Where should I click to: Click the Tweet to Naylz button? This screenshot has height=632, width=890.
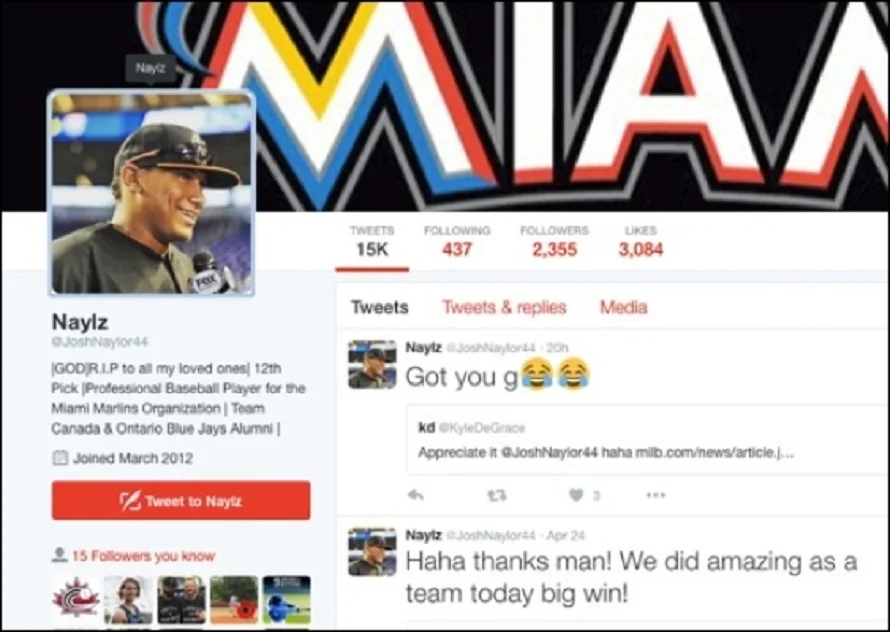click(x=181, y=500)
